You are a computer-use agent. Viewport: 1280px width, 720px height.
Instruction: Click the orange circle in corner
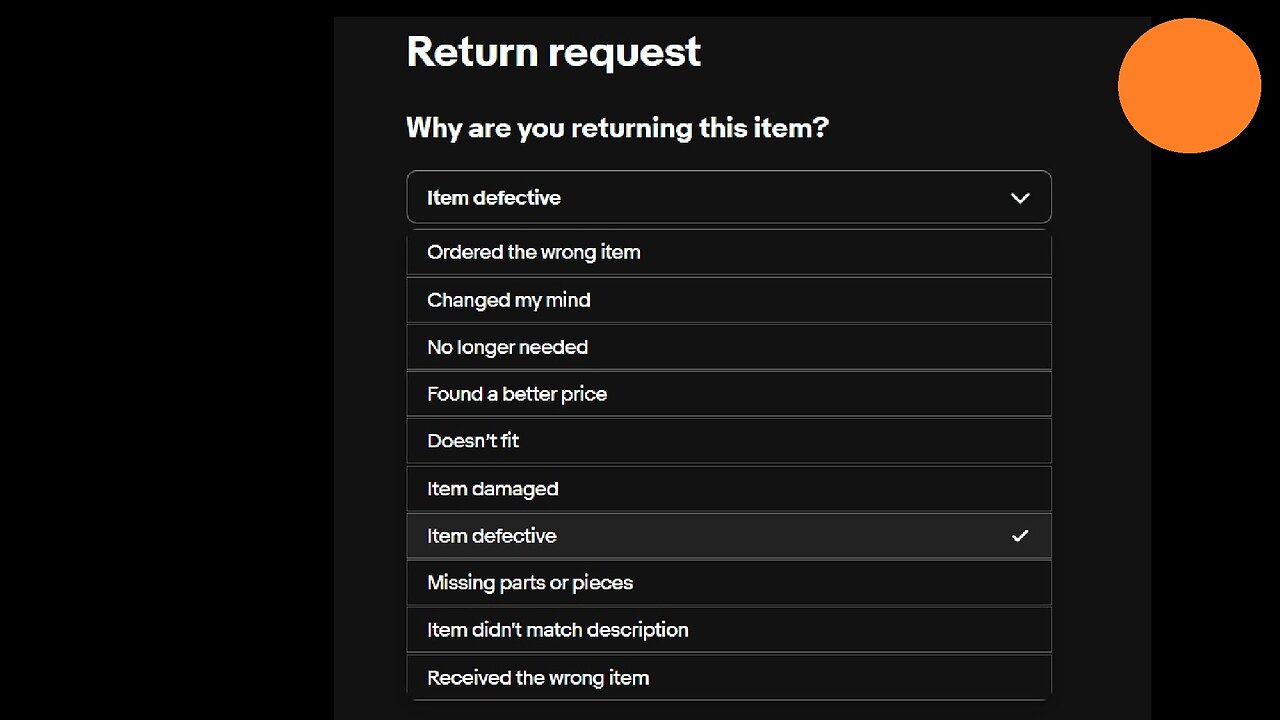click(1189, 86)
